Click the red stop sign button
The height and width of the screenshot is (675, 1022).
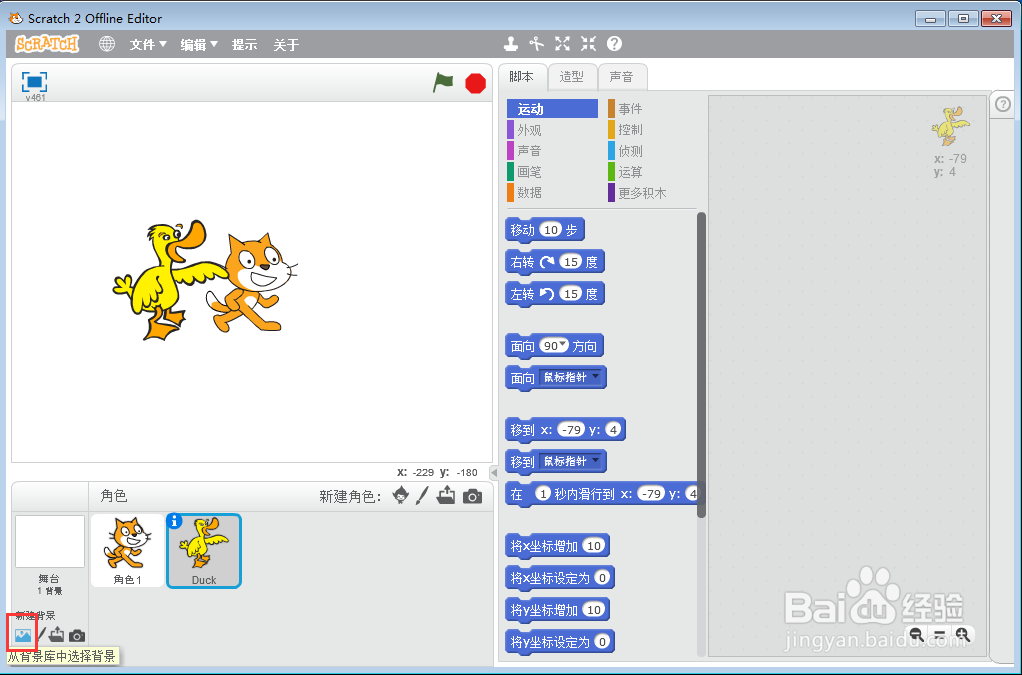click(x=476, y=83)
